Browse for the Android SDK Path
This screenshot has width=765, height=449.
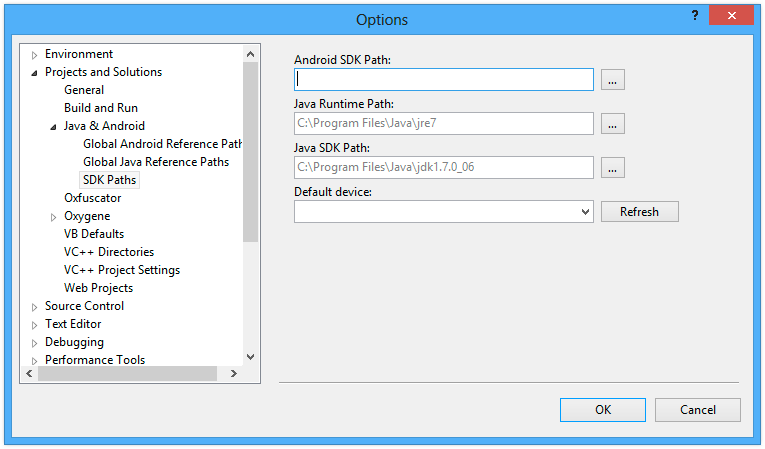point(613,80)
